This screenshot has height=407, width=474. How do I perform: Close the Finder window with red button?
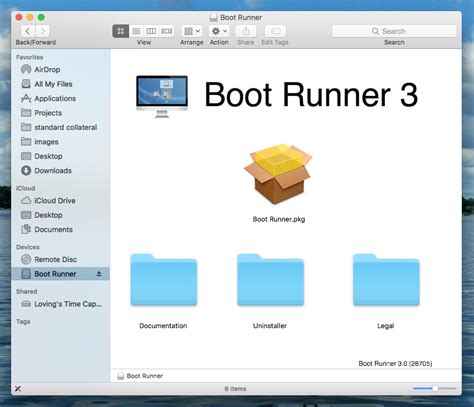[x=19, y=17]
